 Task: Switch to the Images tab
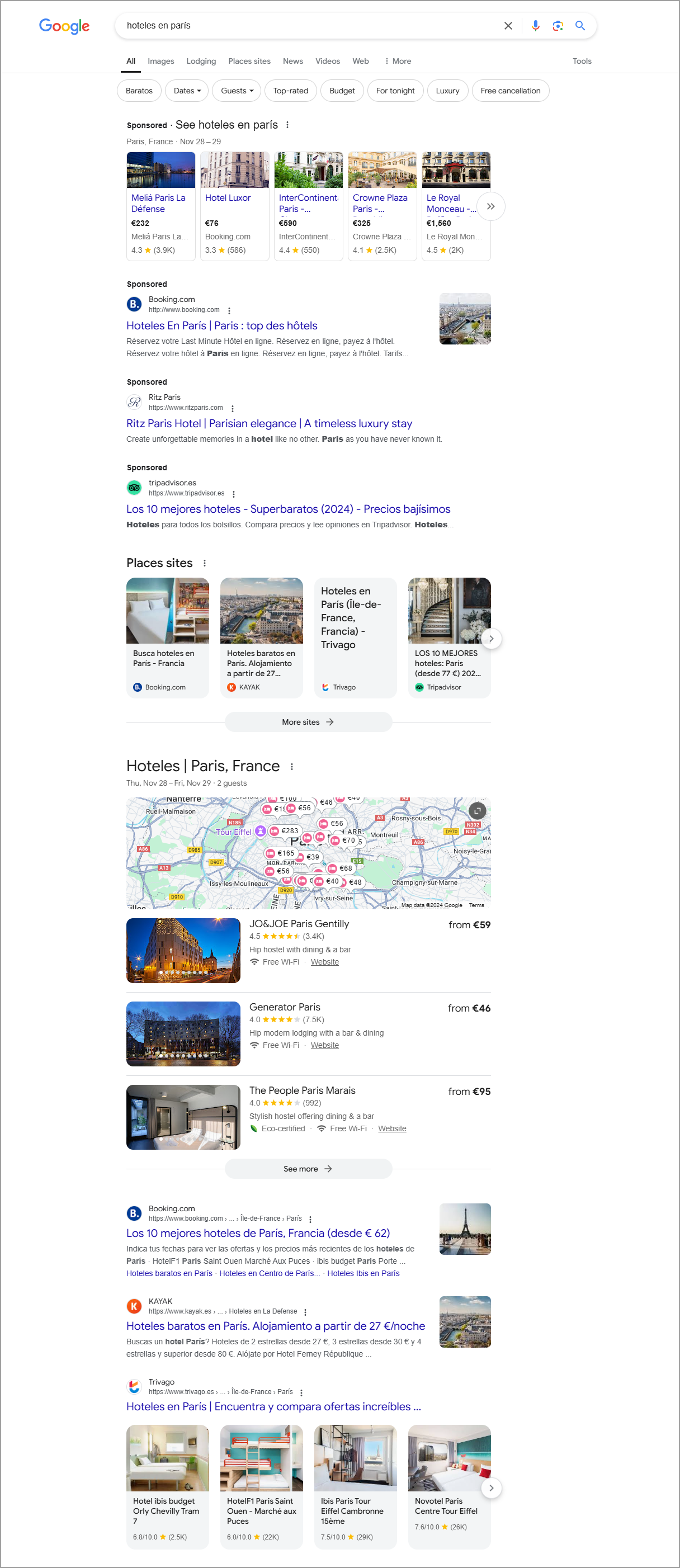click(160, 61)
